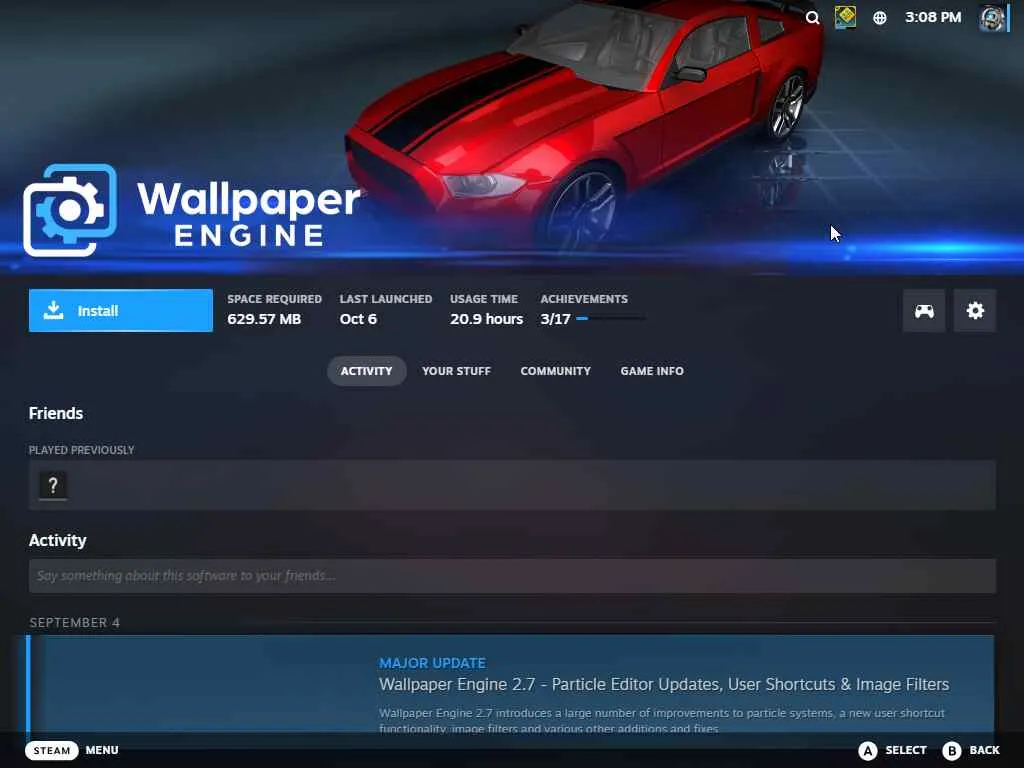Click the STEAM button in footer
1024x768 pixels.
(x=52, y=750)
